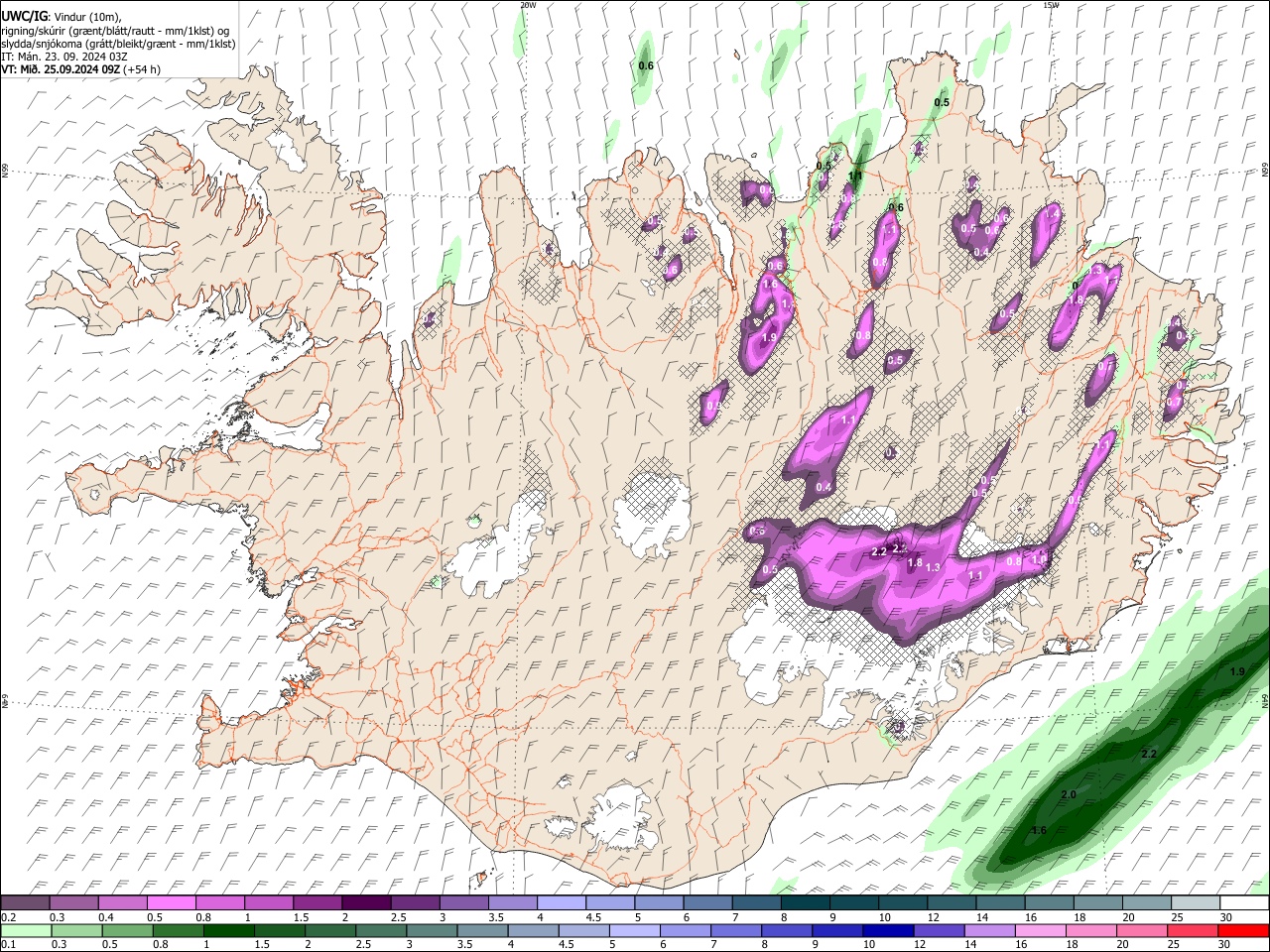Click the '(+54 h)' forecast offset text

click(x=142, y=69)
